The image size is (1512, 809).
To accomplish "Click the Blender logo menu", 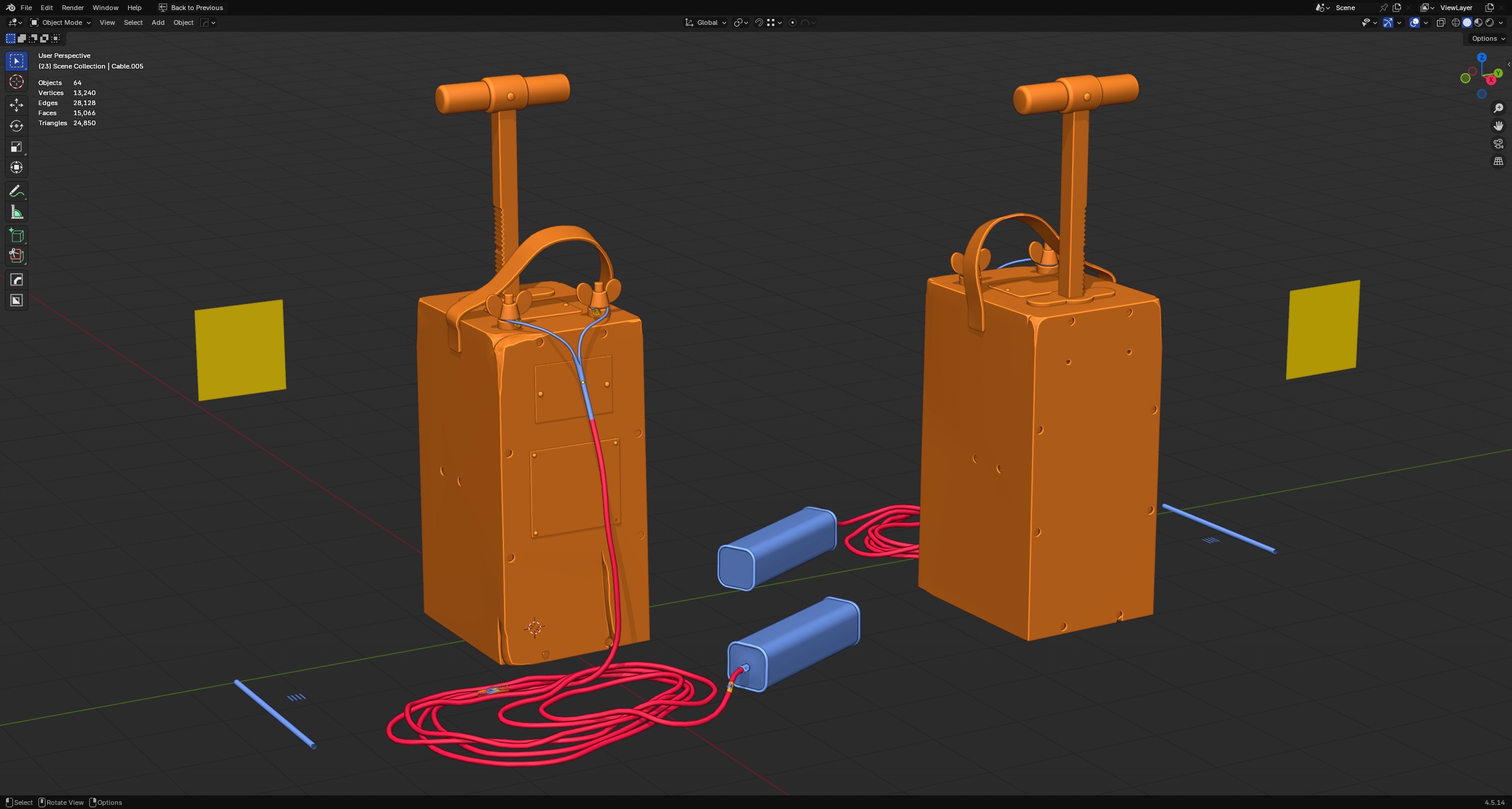I will click(x=11, y=8).
